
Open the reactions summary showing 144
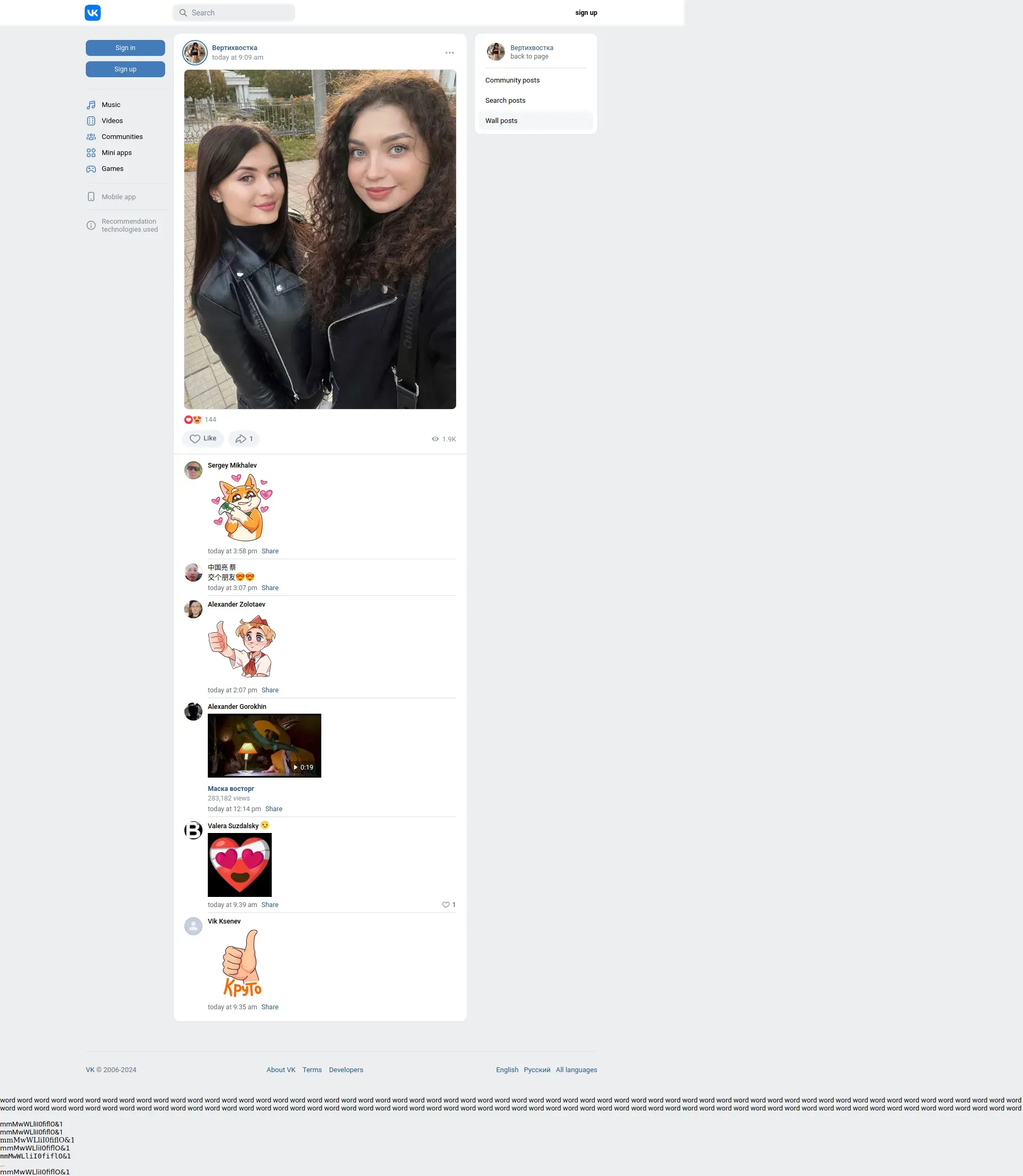[x=200, y=419]
